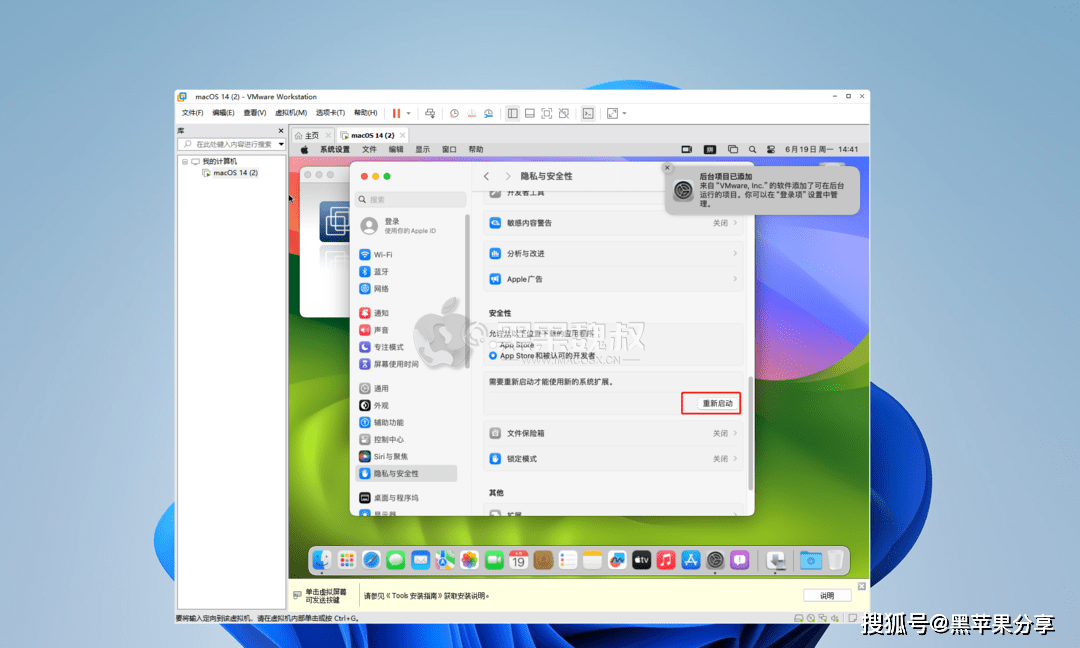Screen dimensions: 1080x648
Task: Select Wi-Fi in the settings sidebar
Action: tap(406, 255)
